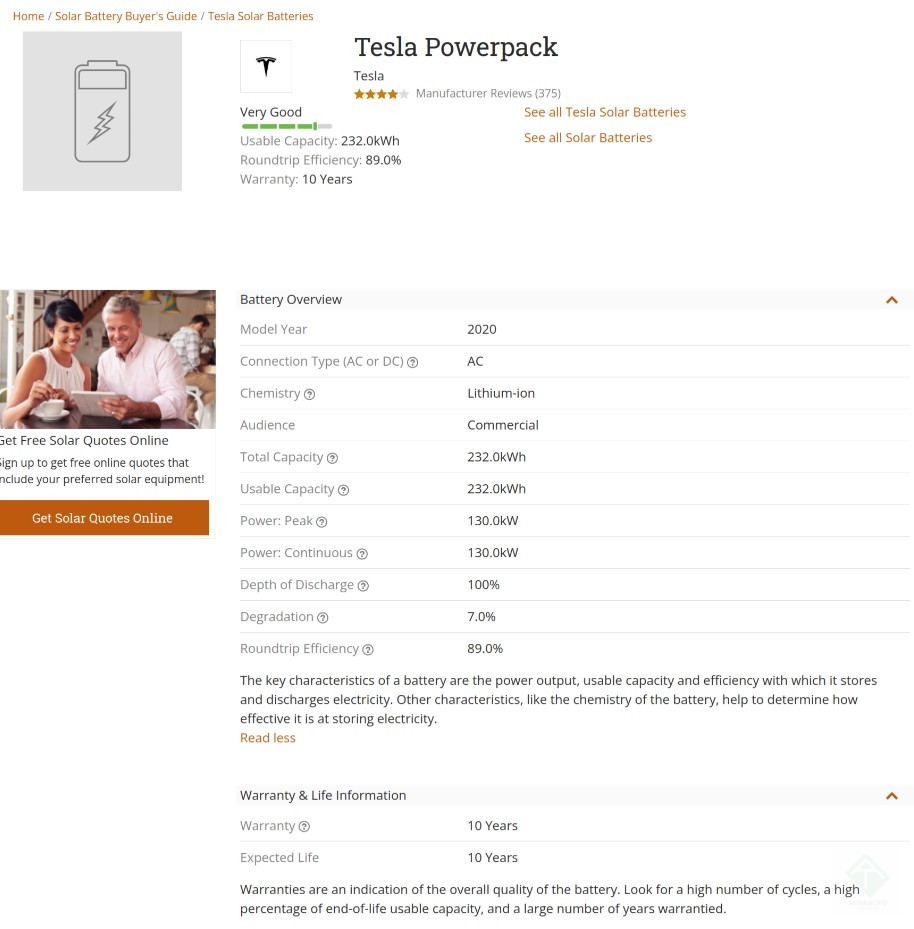Collapse the Battery Overview section

[891, 300]
